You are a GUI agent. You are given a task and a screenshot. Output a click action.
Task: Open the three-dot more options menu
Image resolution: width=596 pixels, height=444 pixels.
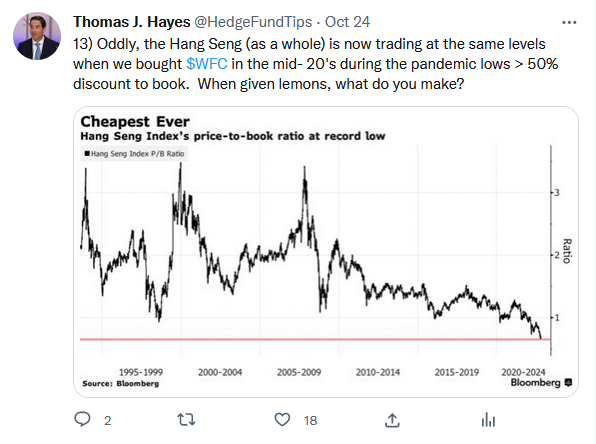pyautogui.click(x=569, y=22)
